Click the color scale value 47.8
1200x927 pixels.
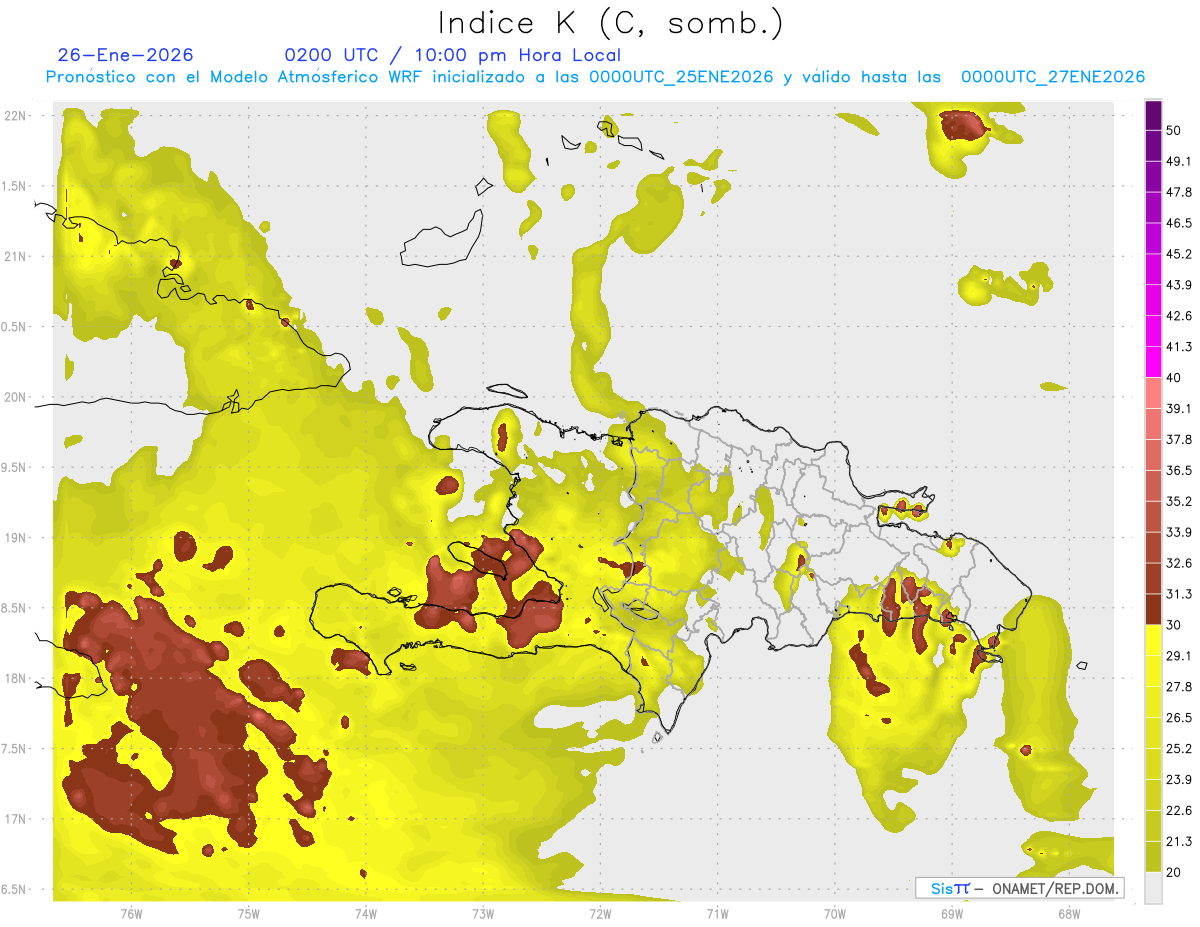point(1180,192)
